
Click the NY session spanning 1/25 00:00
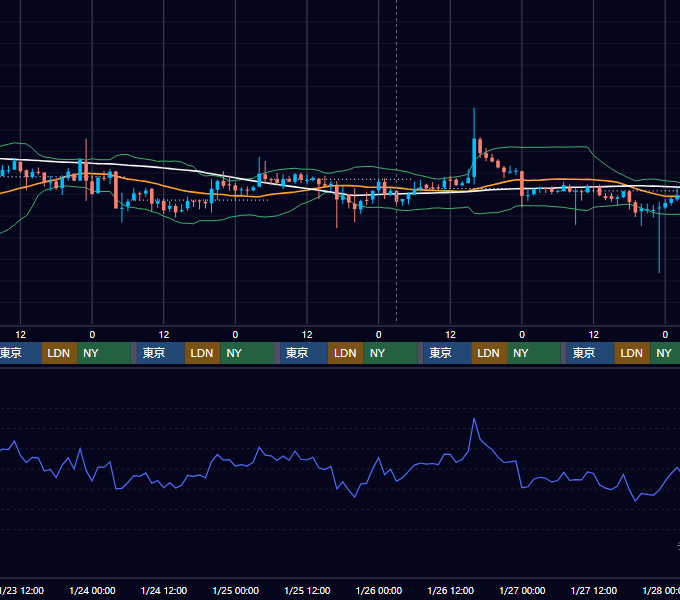(x=247, y=353)
